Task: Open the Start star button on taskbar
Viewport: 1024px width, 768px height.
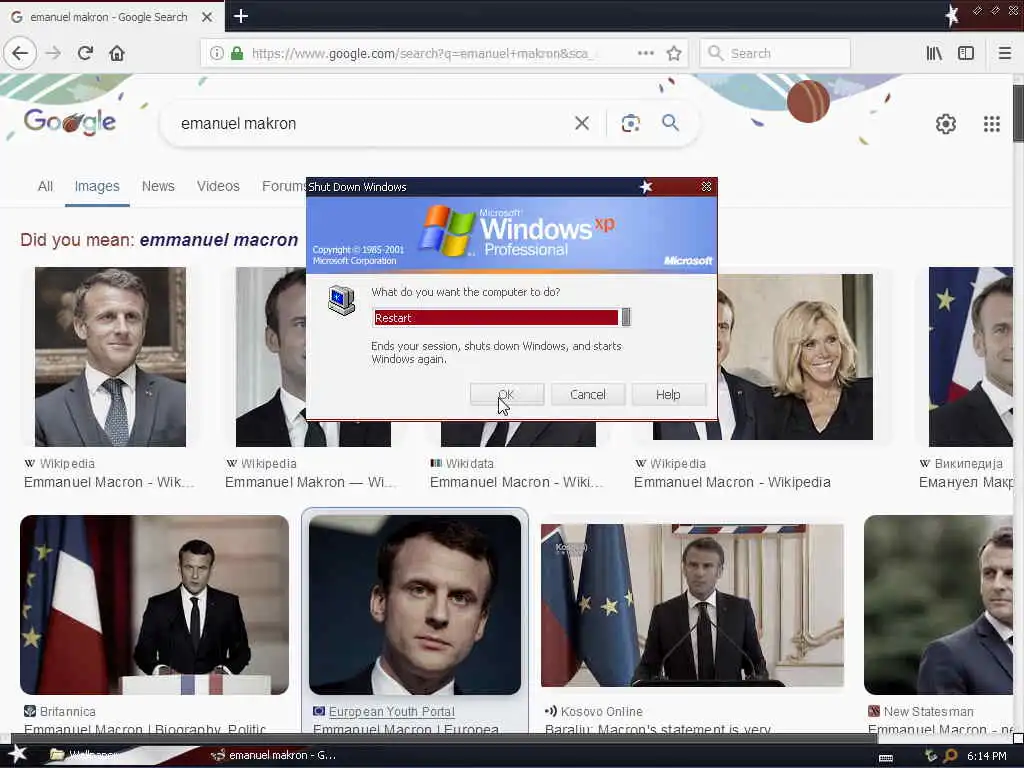Action: [x=17, y=754]
